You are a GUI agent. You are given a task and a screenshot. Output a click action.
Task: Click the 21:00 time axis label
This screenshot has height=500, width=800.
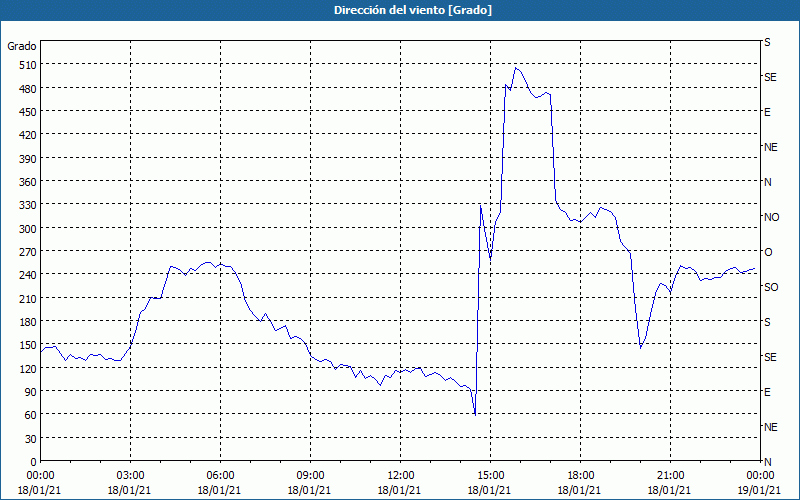click(670, 476)
